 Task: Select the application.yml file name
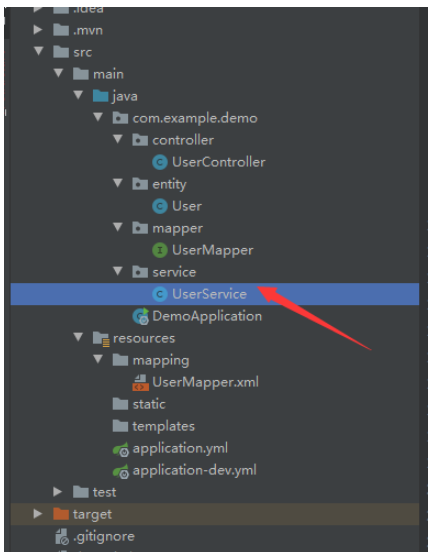(x=180, y=449)
